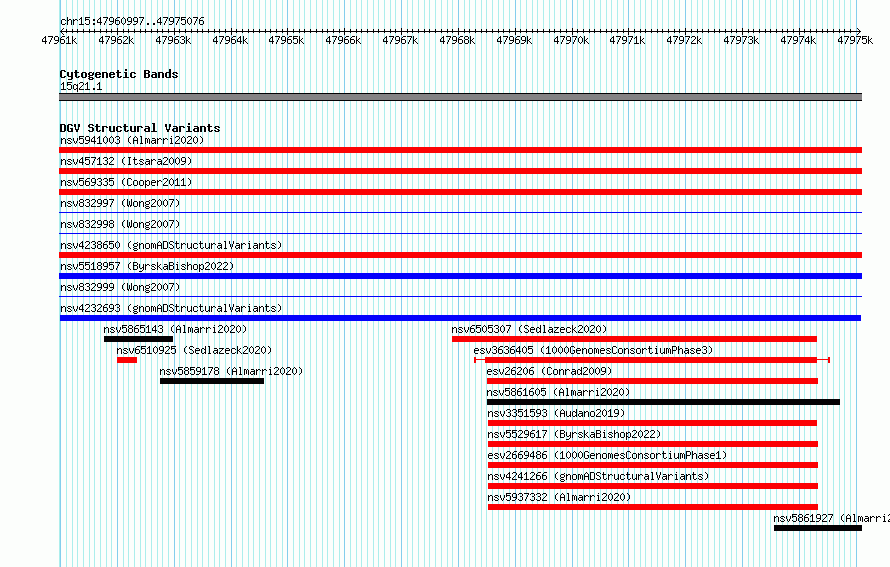
Task: Click the nsv5941003 (Almarri2020) label
Action: click(x=132, y=140)
